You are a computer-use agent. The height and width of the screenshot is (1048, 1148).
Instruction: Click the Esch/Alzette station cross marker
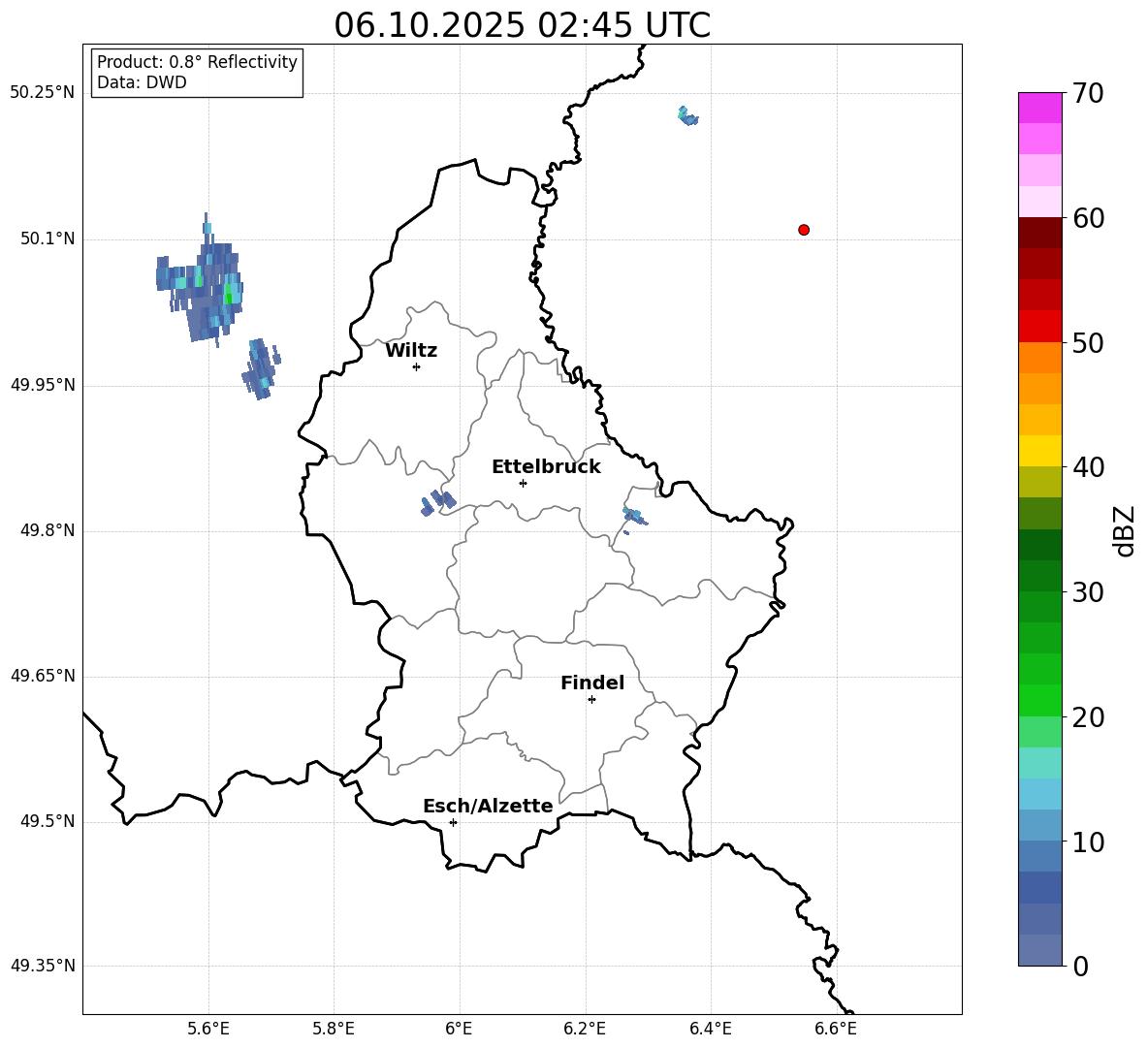click(453, 822)
